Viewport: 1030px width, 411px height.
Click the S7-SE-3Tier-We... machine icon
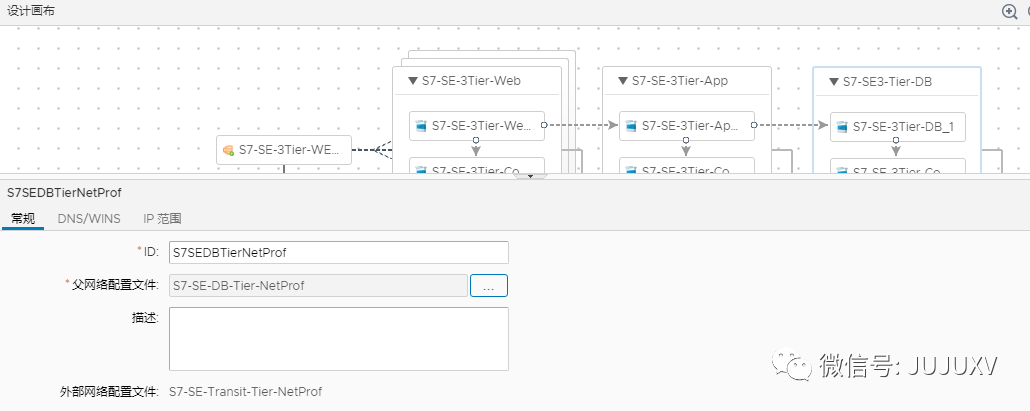422,126
